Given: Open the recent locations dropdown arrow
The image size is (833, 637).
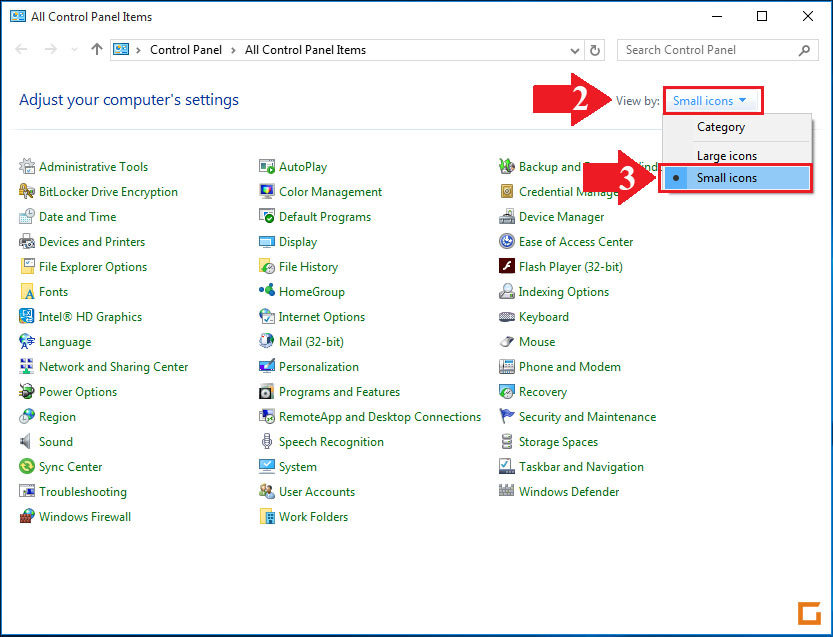Looking at the screenshot, I should (x=74, y=50).
